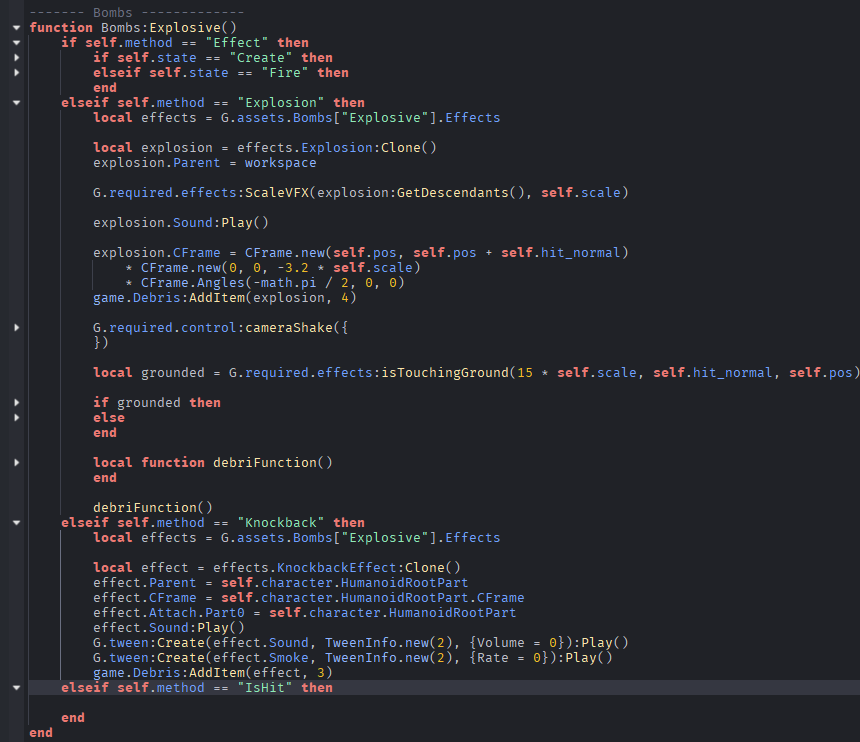Collapse the self.method == "Effect" block arrow
Viewport: 860px width, 742px height.
(x=16, y=43)
